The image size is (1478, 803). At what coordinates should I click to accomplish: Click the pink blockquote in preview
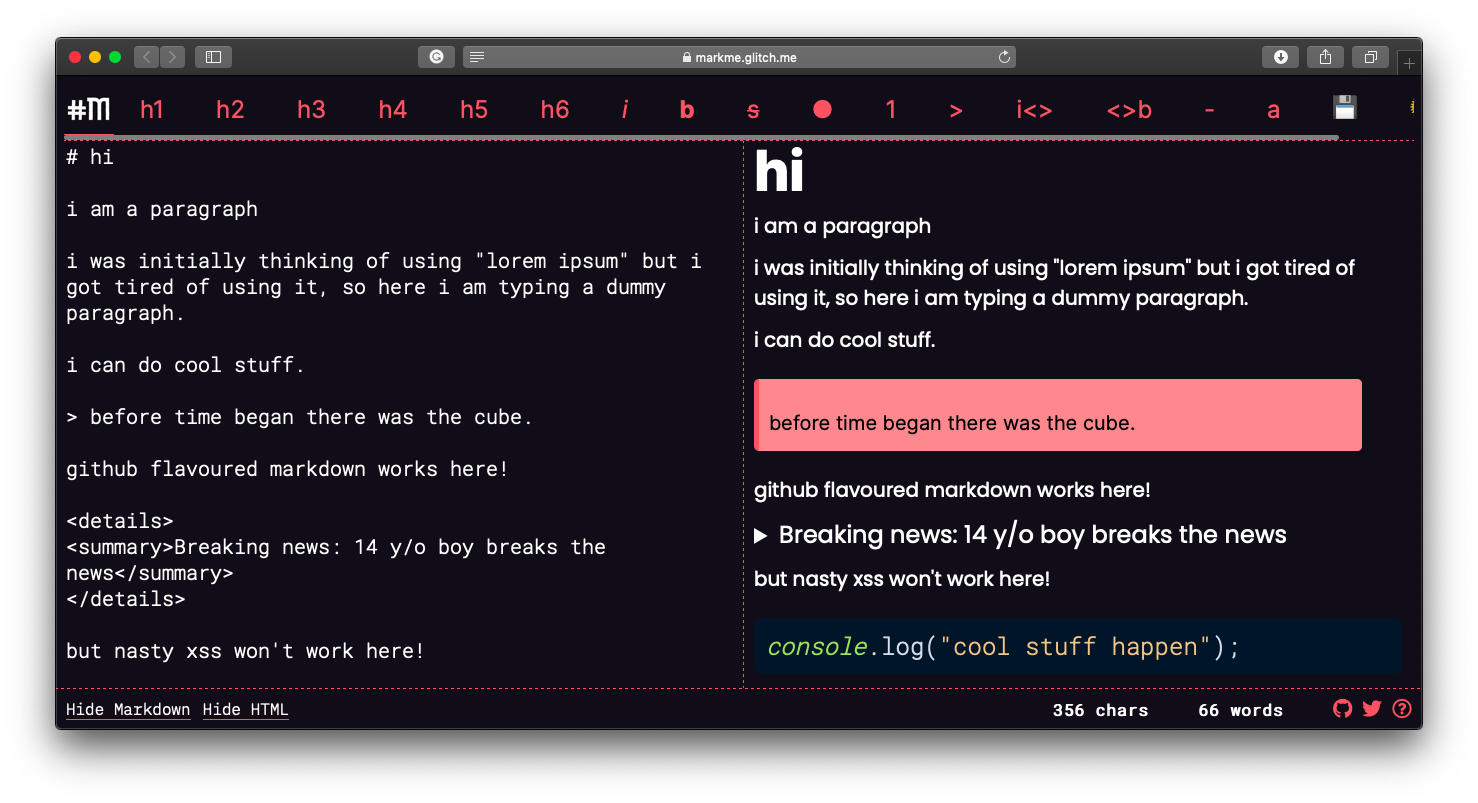click(x=1058, y=415)
